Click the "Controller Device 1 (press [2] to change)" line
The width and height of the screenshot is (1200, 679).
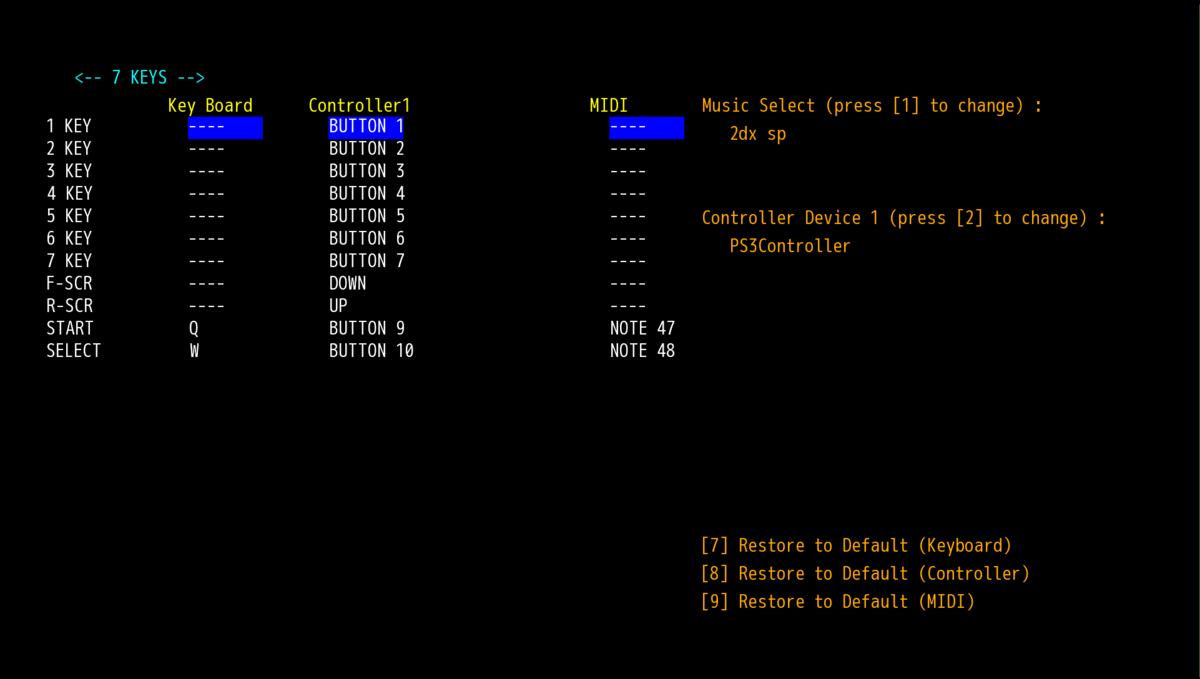[904, 218]
